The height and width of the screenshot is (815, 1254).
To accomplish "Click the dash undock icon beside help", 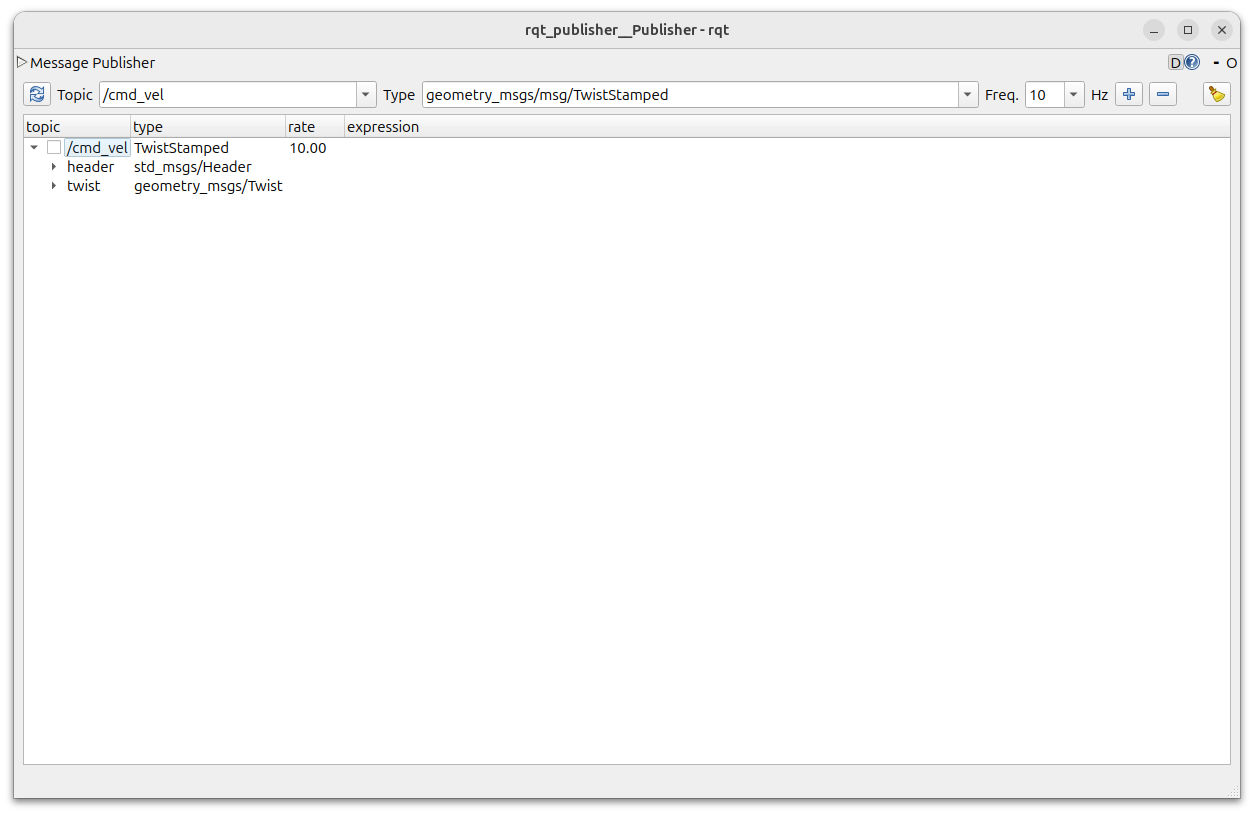I will (x=1216, y=62).
